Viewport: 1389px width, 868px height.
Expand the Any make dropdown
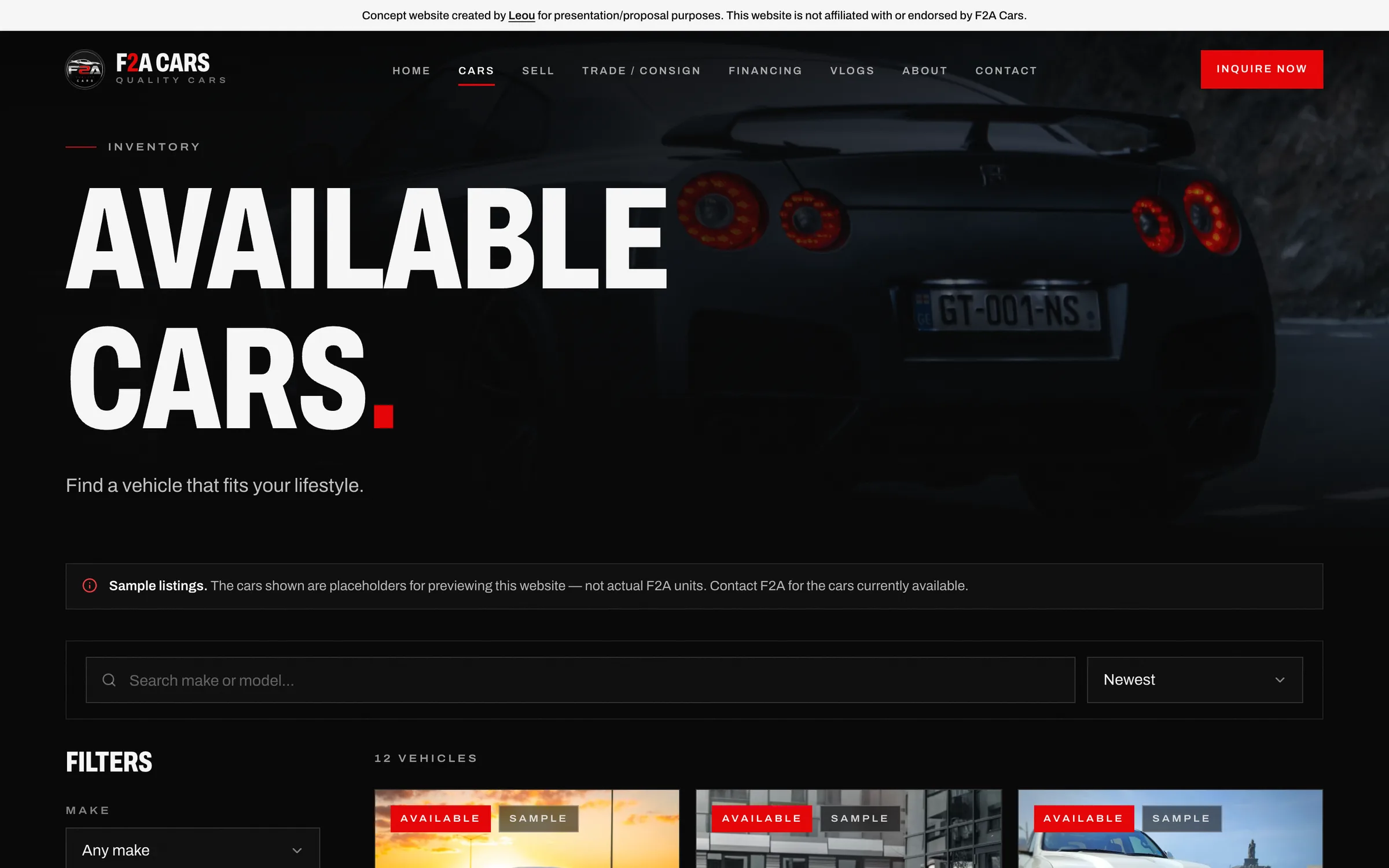pos(193,849)
